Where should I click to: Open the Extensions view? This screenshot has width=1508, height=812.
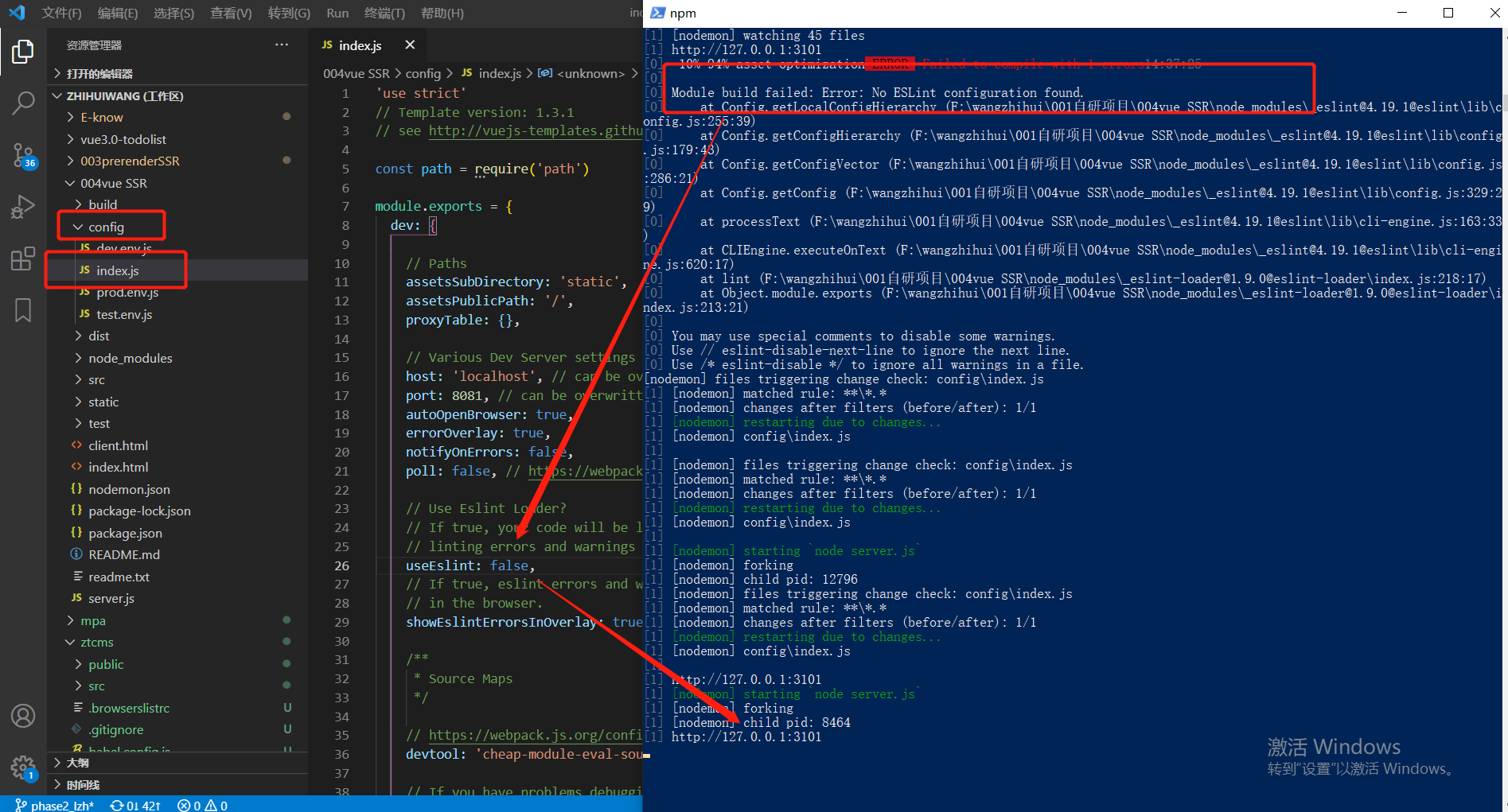(23, 258)
